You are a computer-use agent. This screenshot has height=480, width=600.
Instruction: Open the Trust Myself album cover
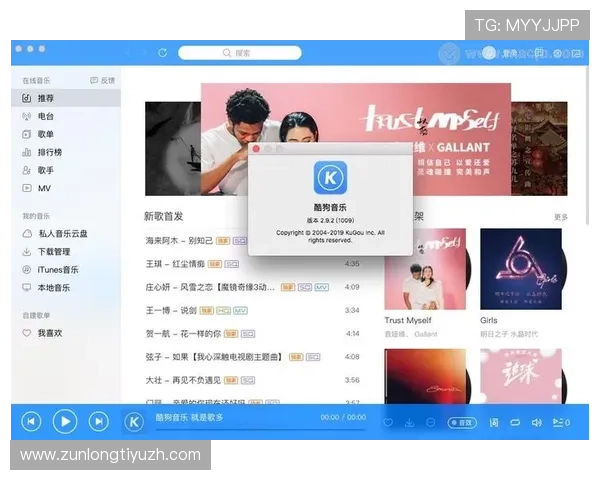point(425,269)
